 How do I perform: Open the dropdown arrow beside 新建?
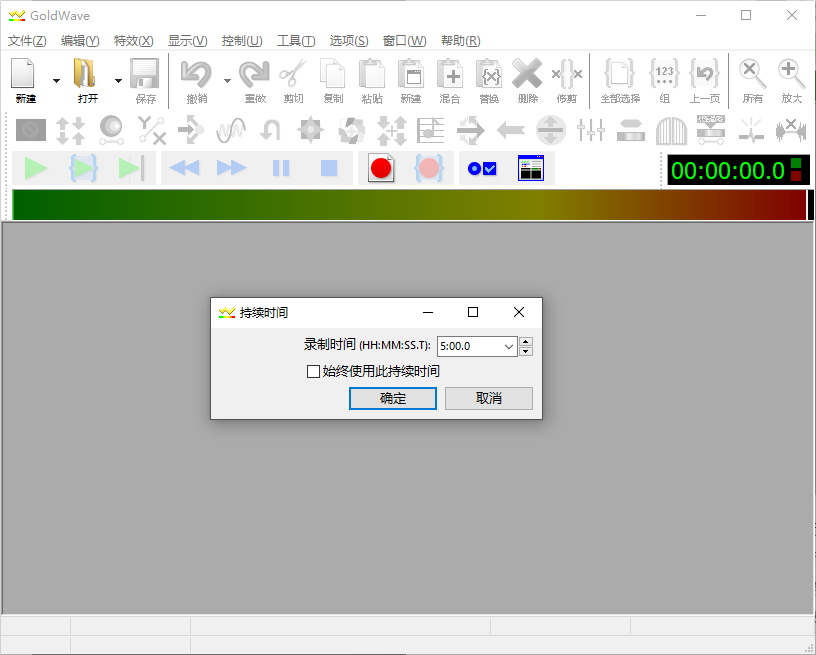pos(56,81)
